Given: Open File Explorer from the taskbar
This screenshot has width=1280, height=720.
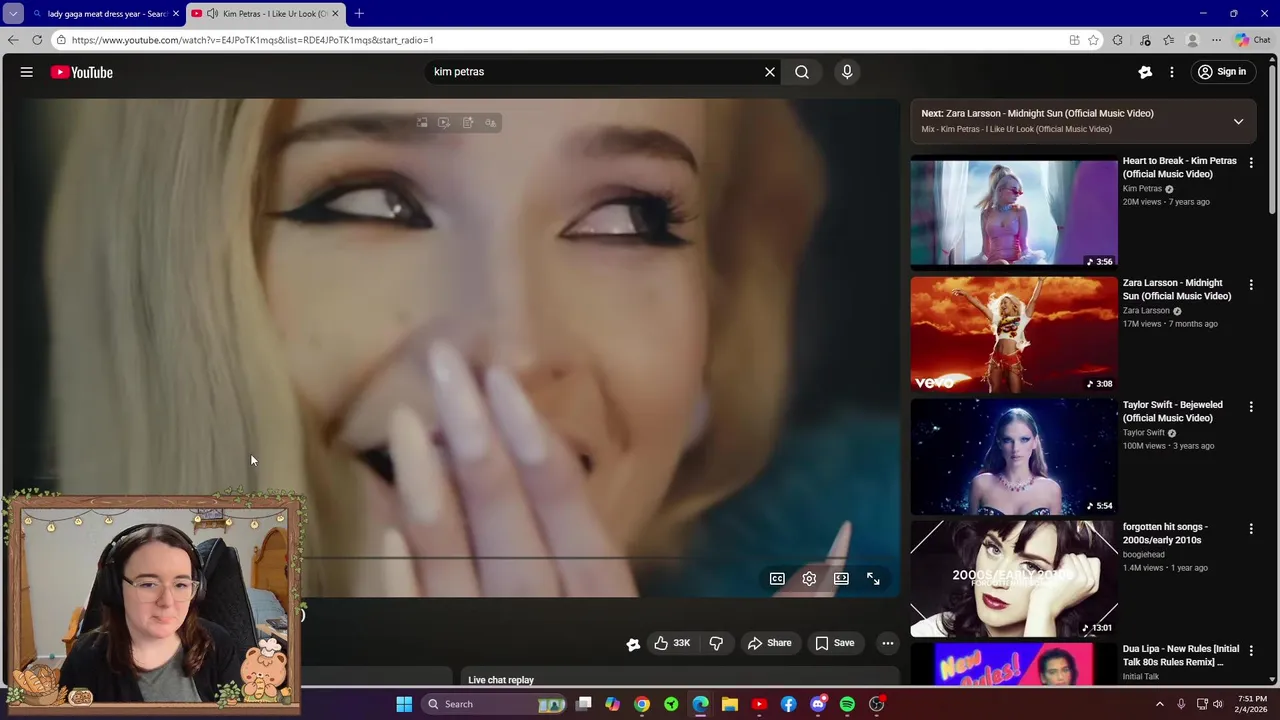Looking at the screenshot, I should [730, 704].
